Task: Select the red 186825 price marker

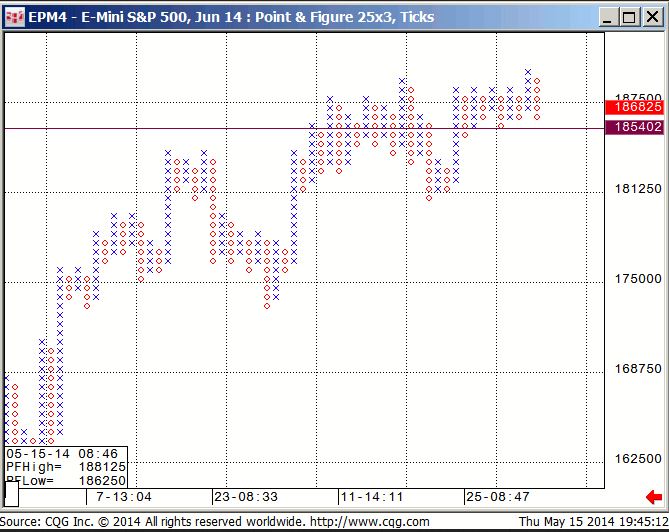Action: point(636,106)
